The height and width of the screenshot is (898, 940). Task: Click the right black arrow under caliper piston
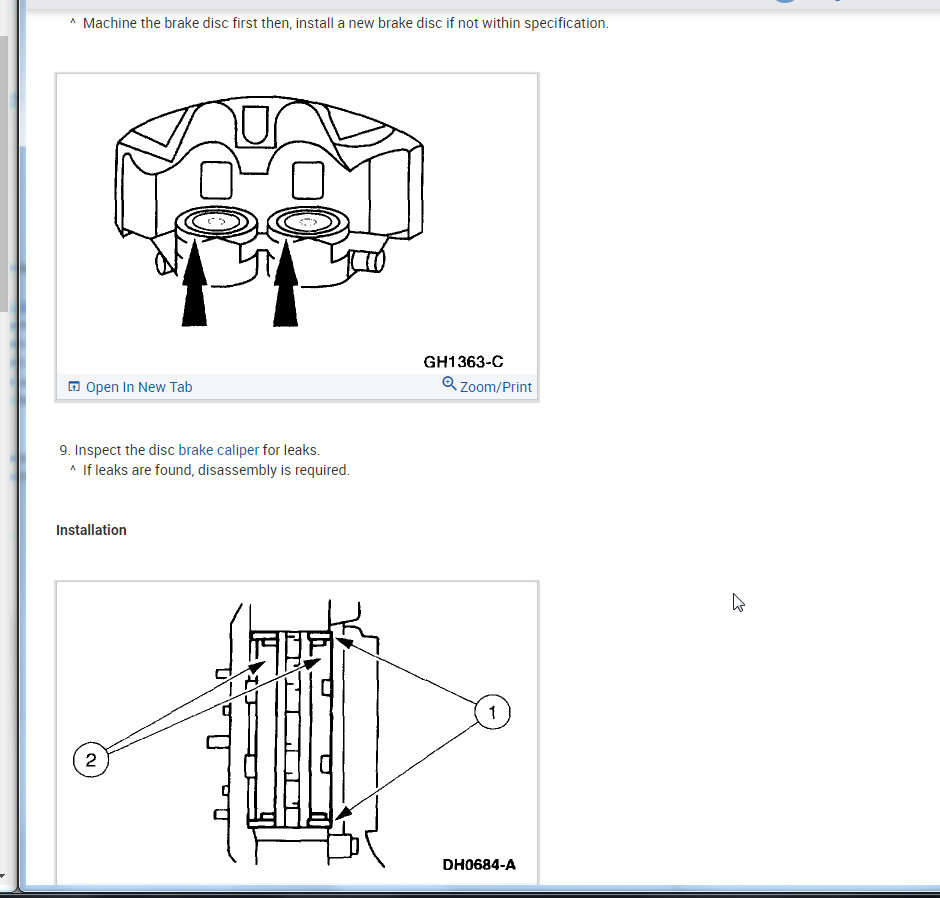coord(285,283)
